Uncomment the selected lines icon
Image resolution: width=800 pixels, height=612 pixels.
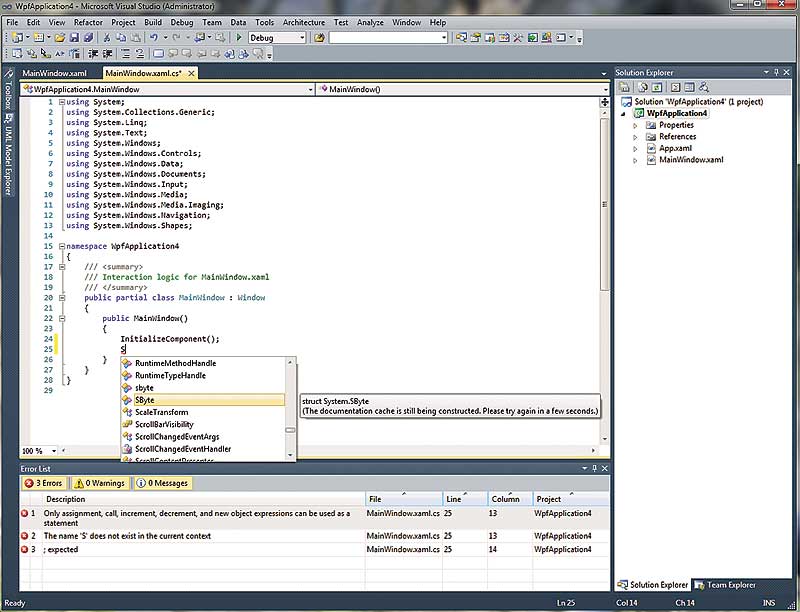(x=139, y=54)
